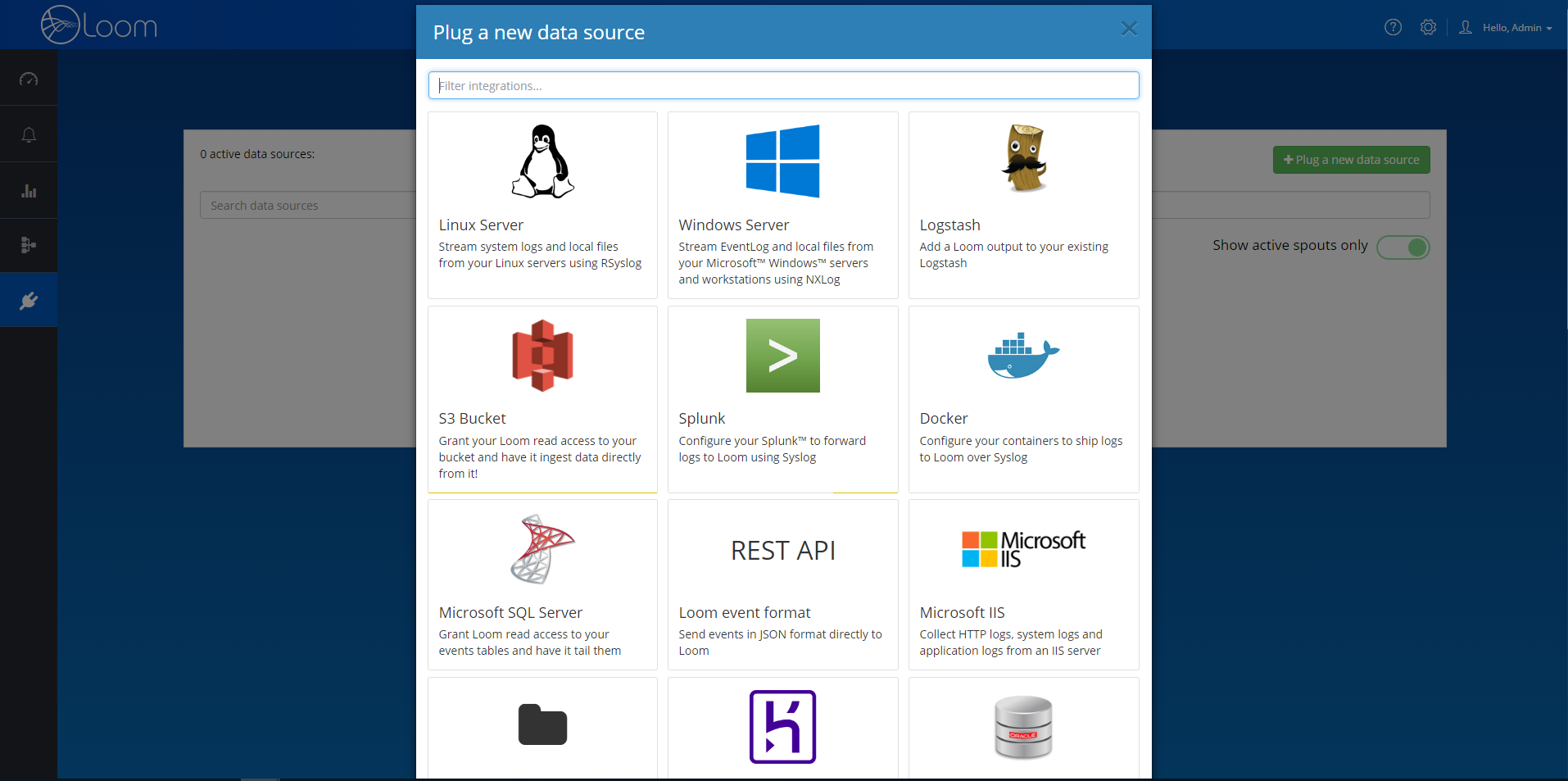
Task: Click the Linux Server RSyslog description
Action: point(540,255)
